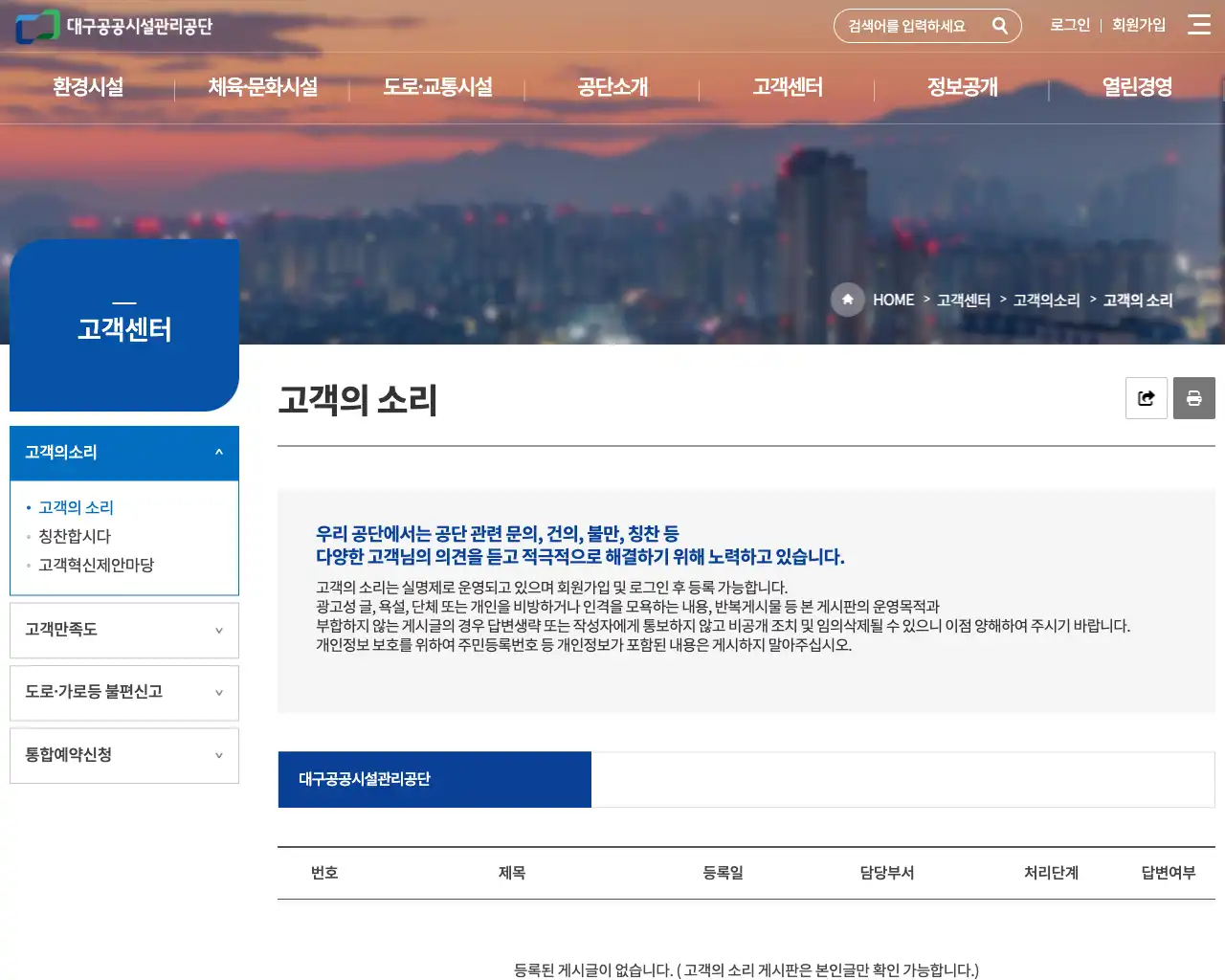Click the share icon on 고객의 소리 page
Screen dimensions: 1225x980
pyautogui.click(x=1146, y=398)
